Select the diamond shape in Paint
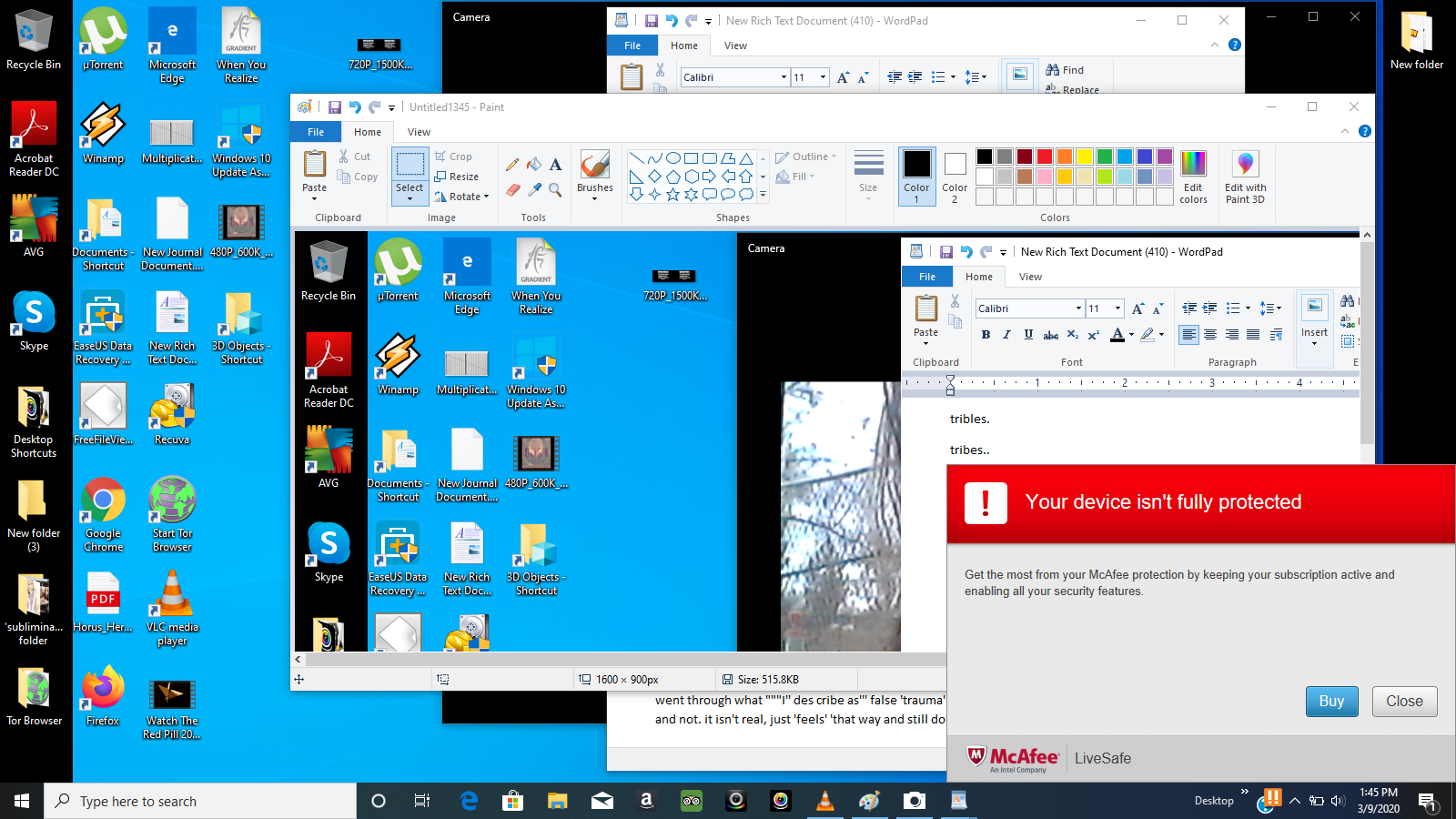Screen dimensions: 1456x819 tap(654, 177)
